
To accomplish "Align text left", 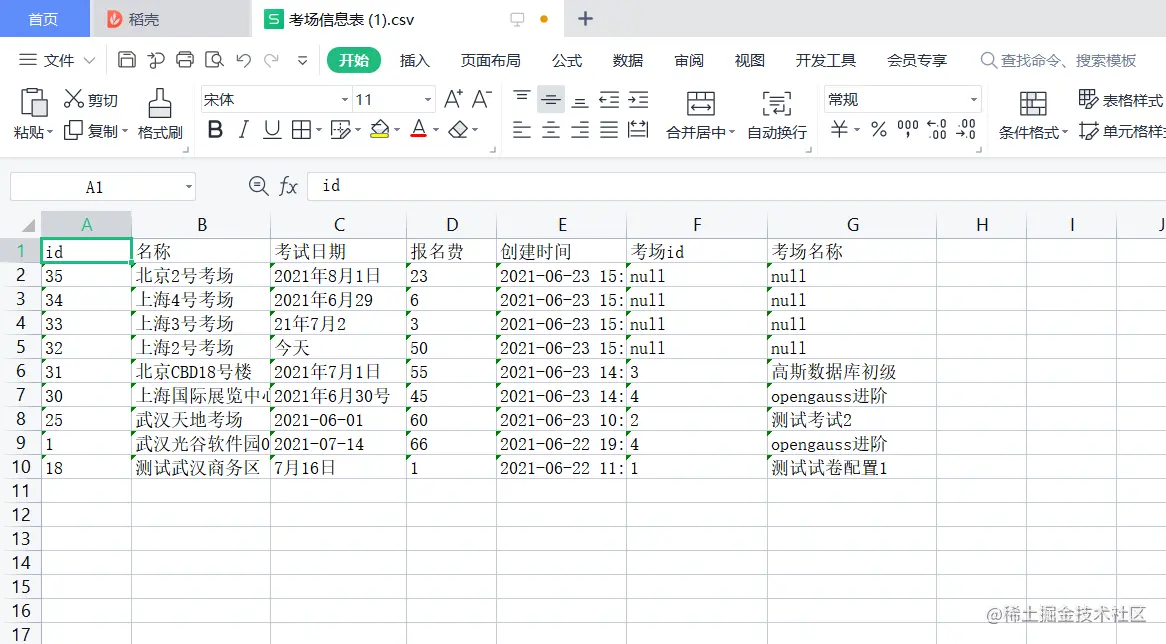I will (x=522, y=130).
